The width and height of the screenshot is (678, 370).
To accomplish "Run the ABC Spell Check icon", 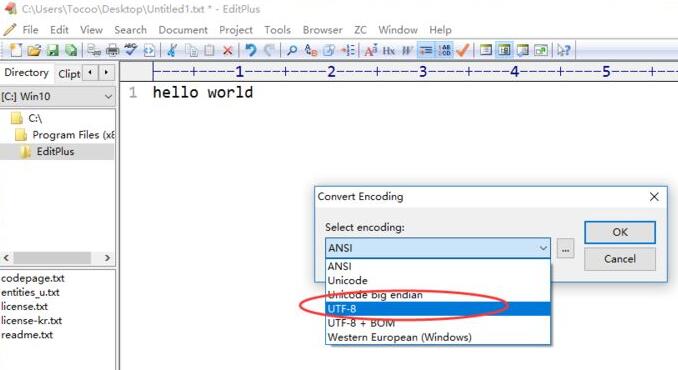I will [131, 50].
